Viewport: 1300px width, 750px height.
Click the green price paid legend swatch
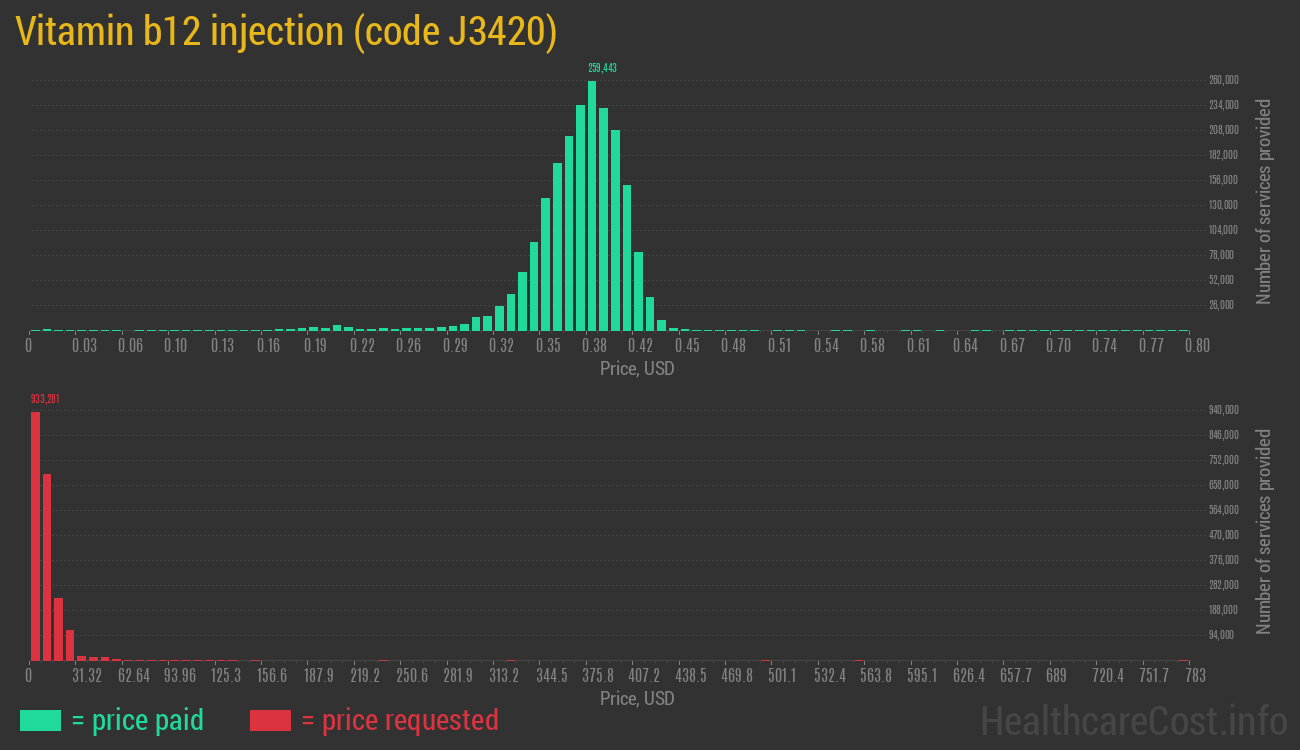point(40,720)
